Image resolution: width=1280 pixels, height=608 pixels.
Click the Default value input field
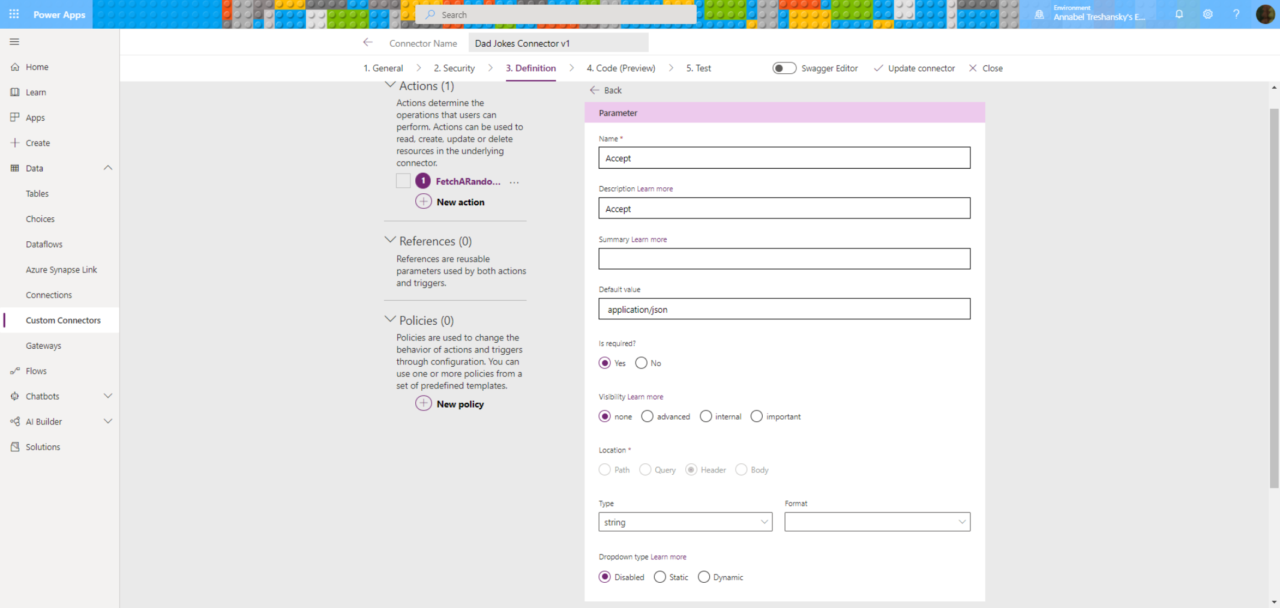click(784, 310)
